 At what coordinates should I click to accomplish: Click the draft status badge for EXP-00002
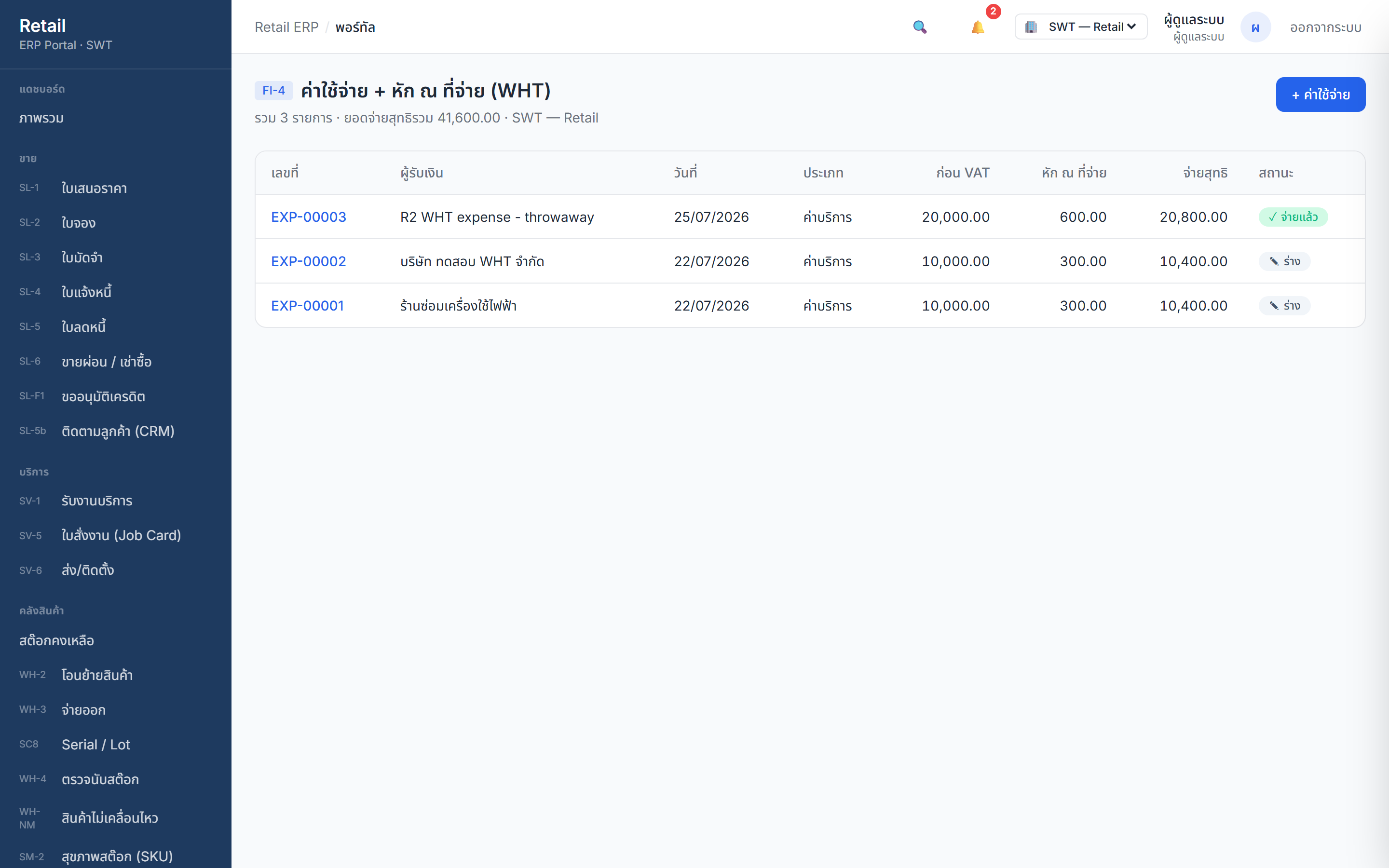(1284, 261)
